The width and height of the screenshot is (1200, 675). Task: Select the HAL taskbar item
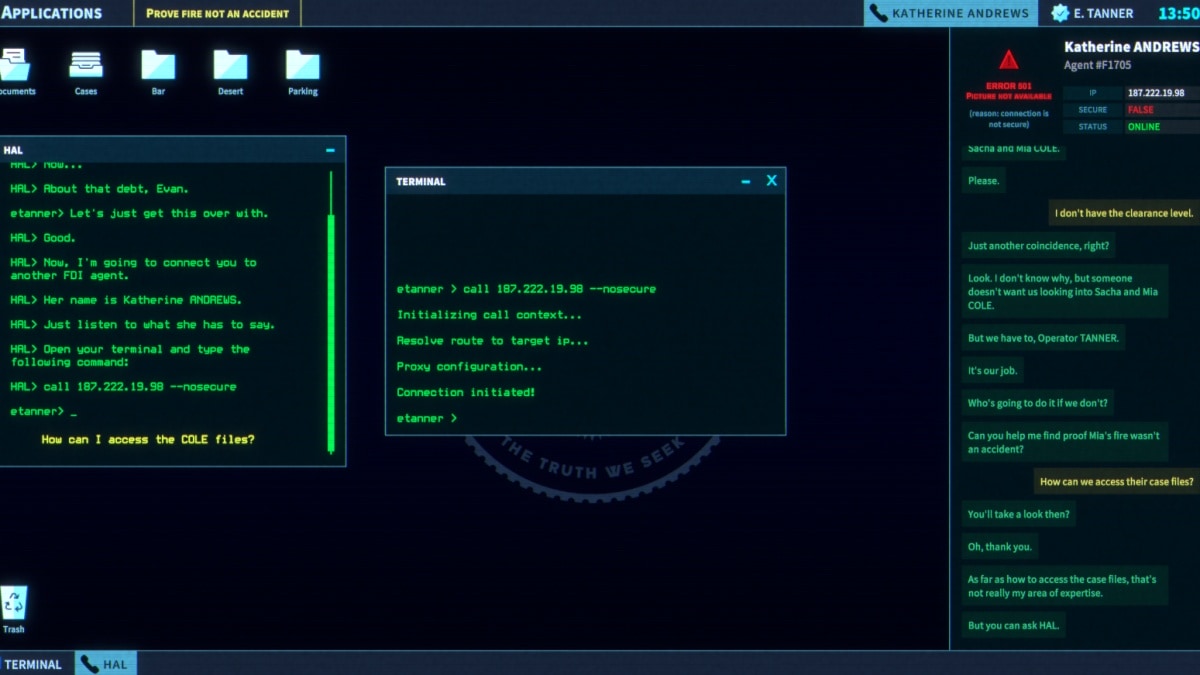[105, 664]
